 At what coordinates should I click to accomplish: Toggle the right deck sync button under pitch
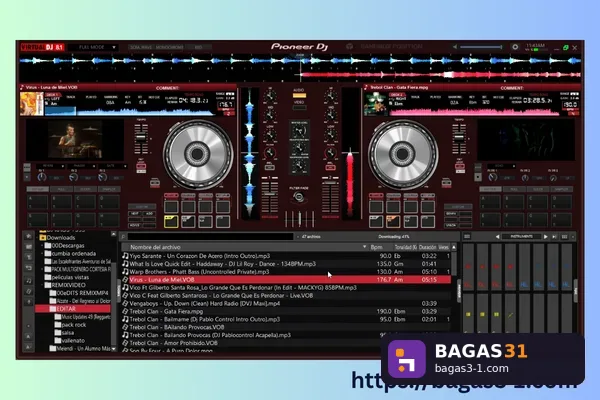[460, 167]
